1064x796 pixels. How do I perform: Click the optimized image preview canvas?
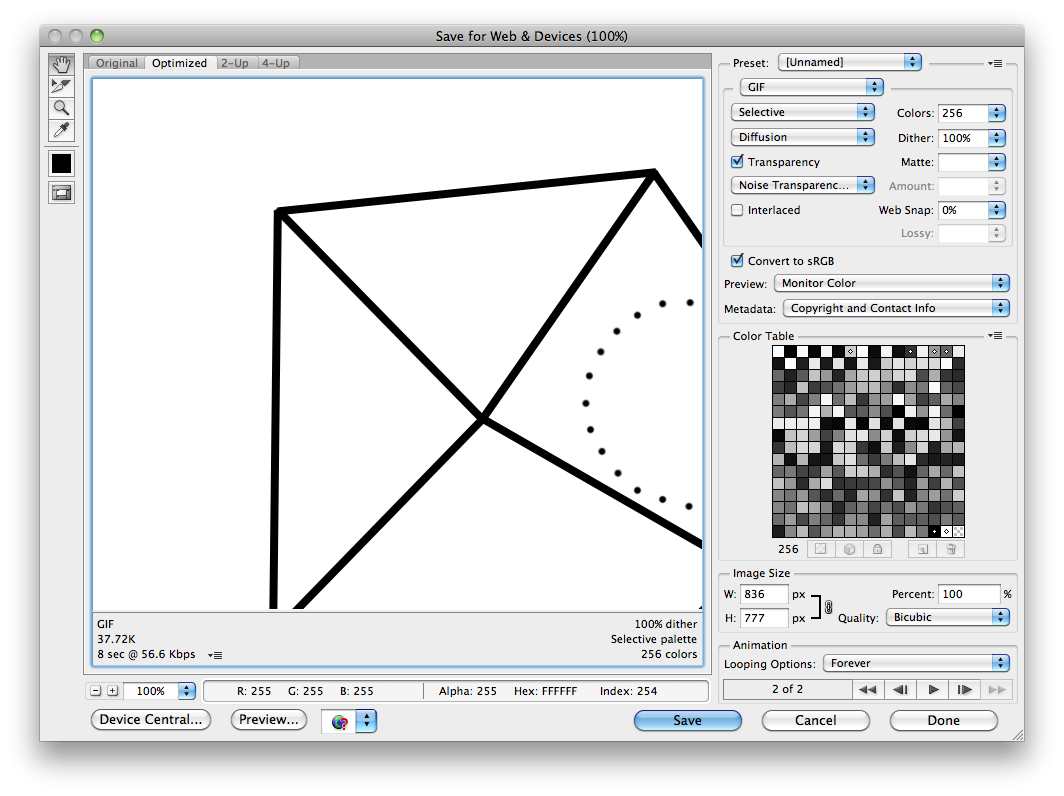(x=398, y=344)
